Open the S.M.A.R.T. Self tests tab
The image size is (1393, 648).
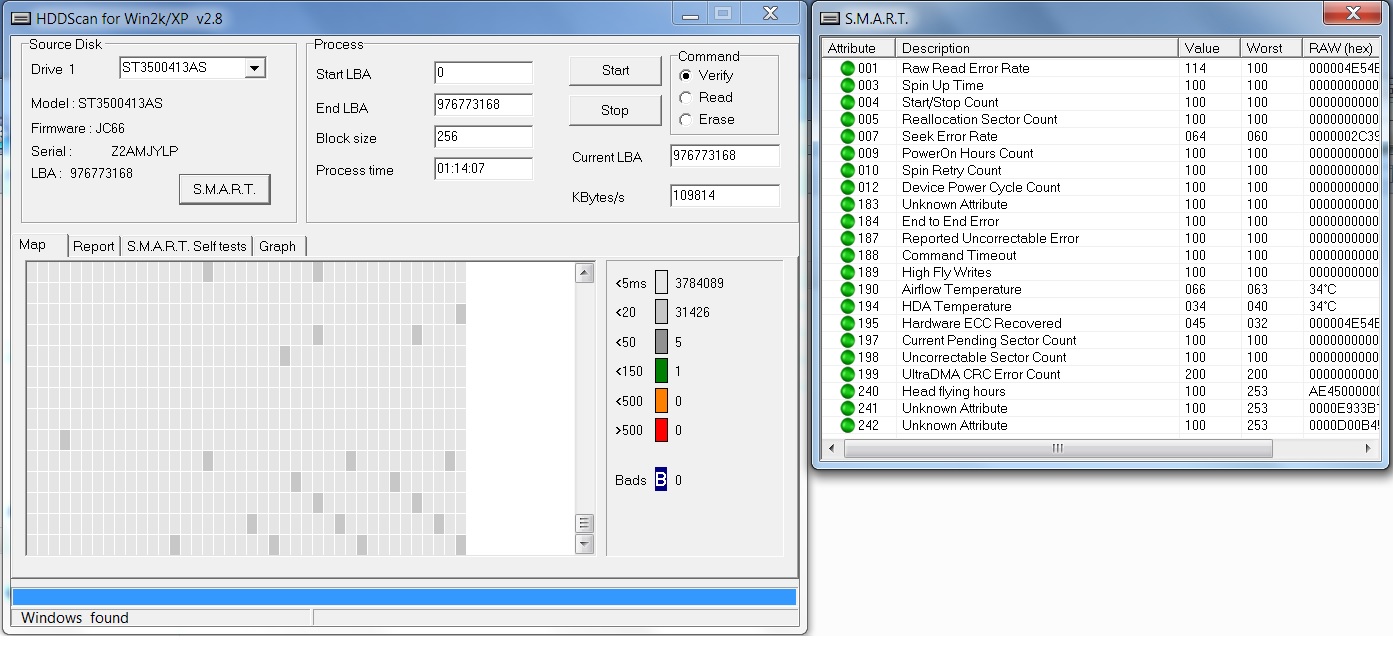[x=186, y=246]
